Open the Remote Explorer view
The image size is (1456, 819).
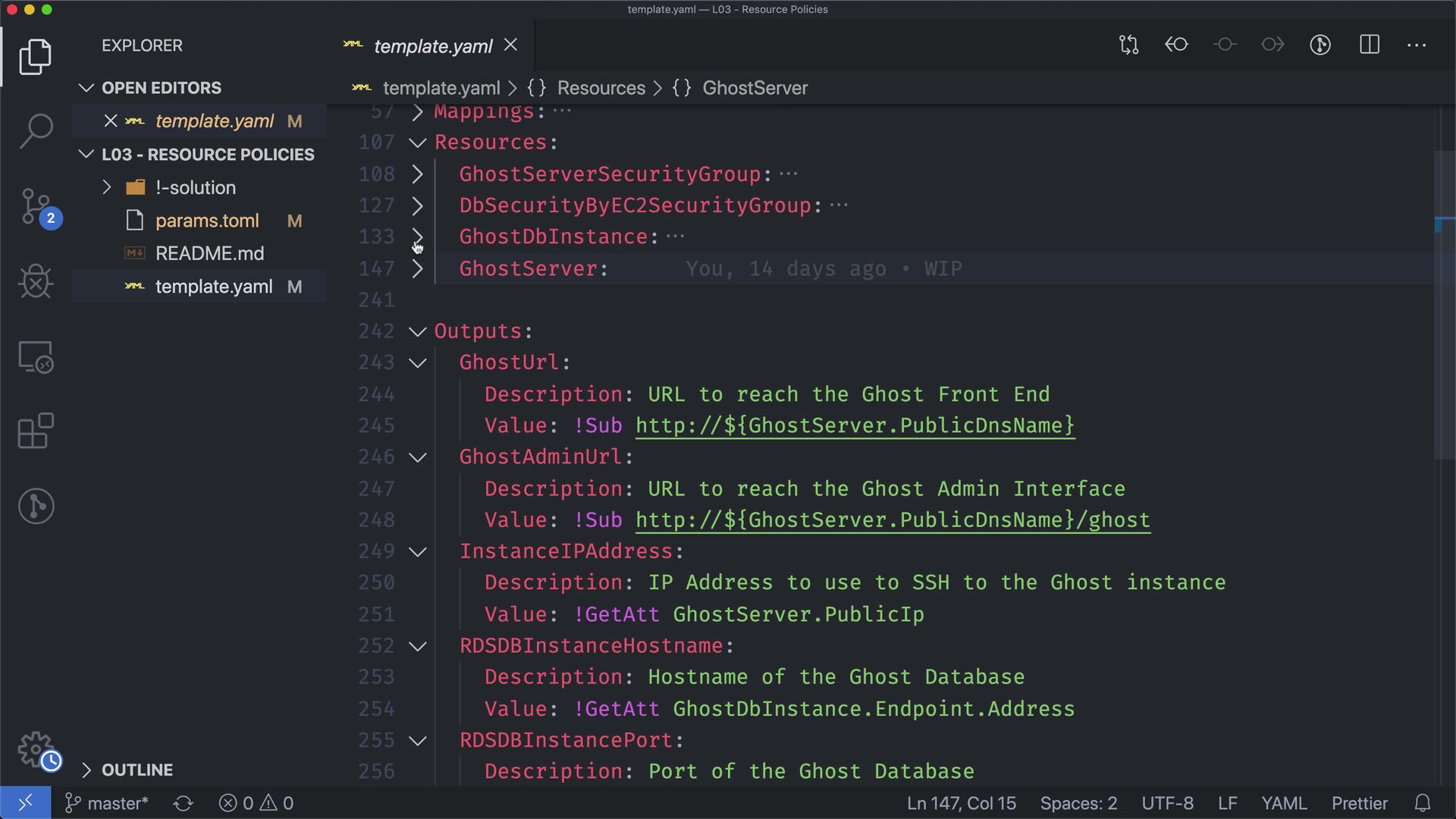pos(36,356)
